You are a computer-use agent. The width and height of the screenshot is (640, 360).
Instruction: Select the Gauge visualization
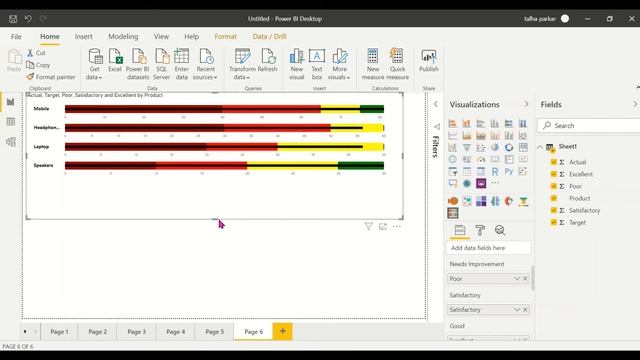point(481,160)
